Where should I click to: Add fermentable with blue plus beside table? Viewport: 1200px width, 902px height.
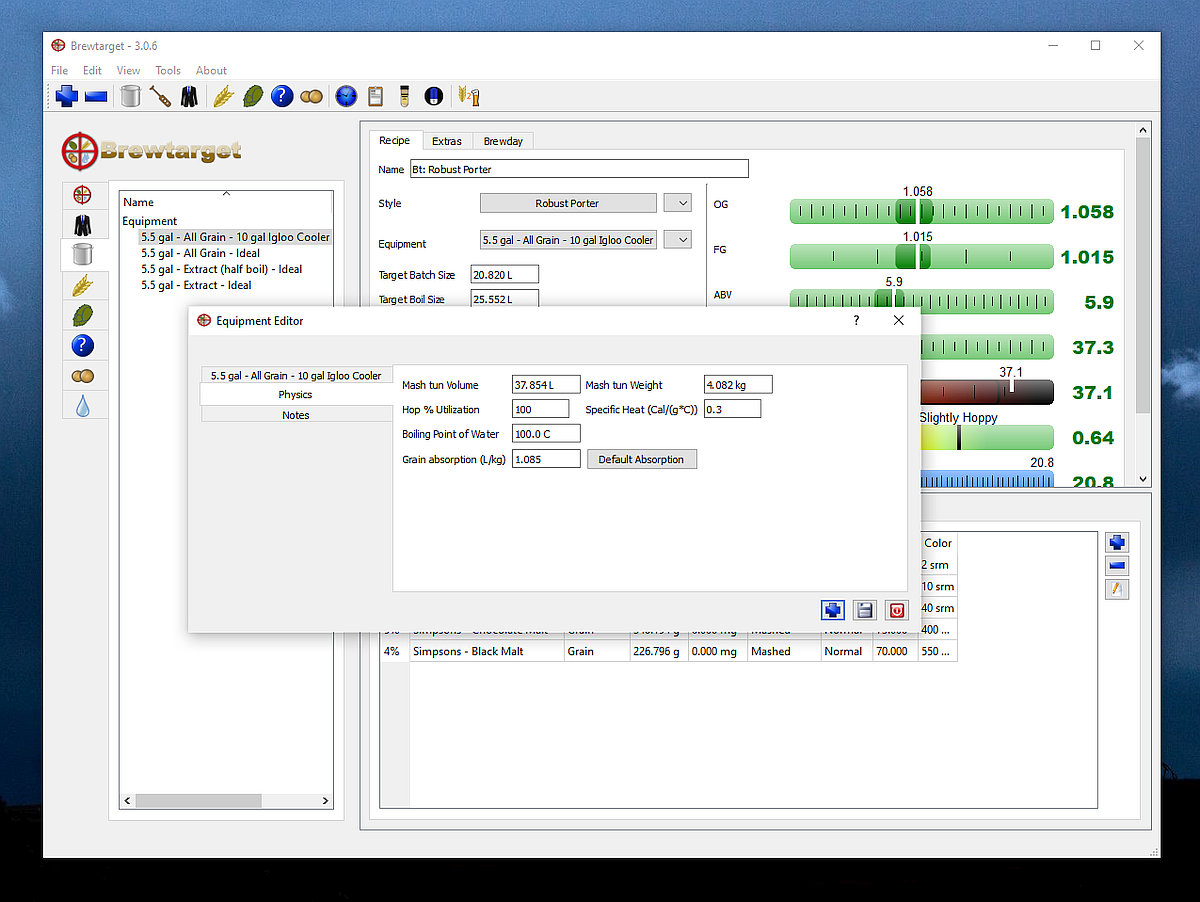[x=1117, y=543]
